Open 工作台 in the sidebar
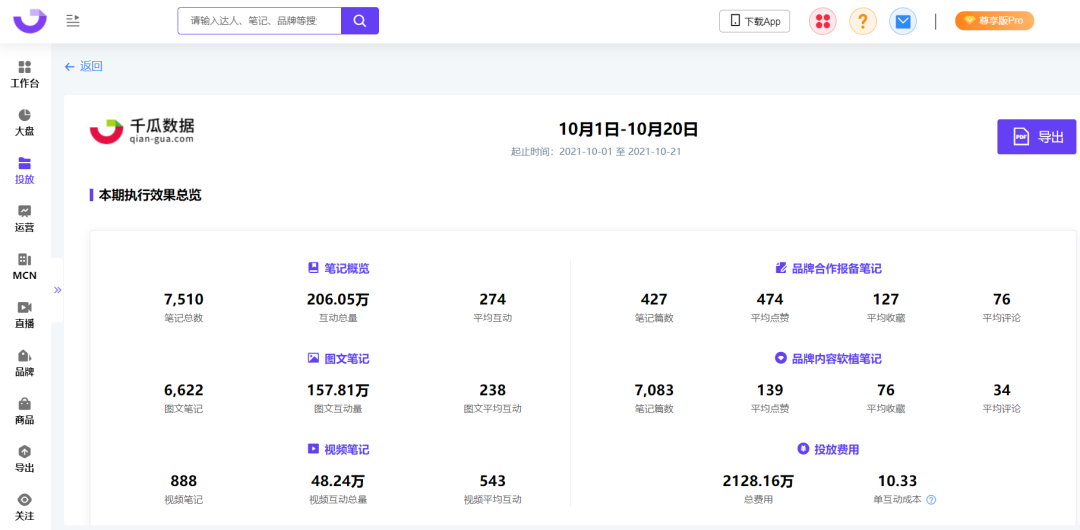 click(x=25, y=74)
